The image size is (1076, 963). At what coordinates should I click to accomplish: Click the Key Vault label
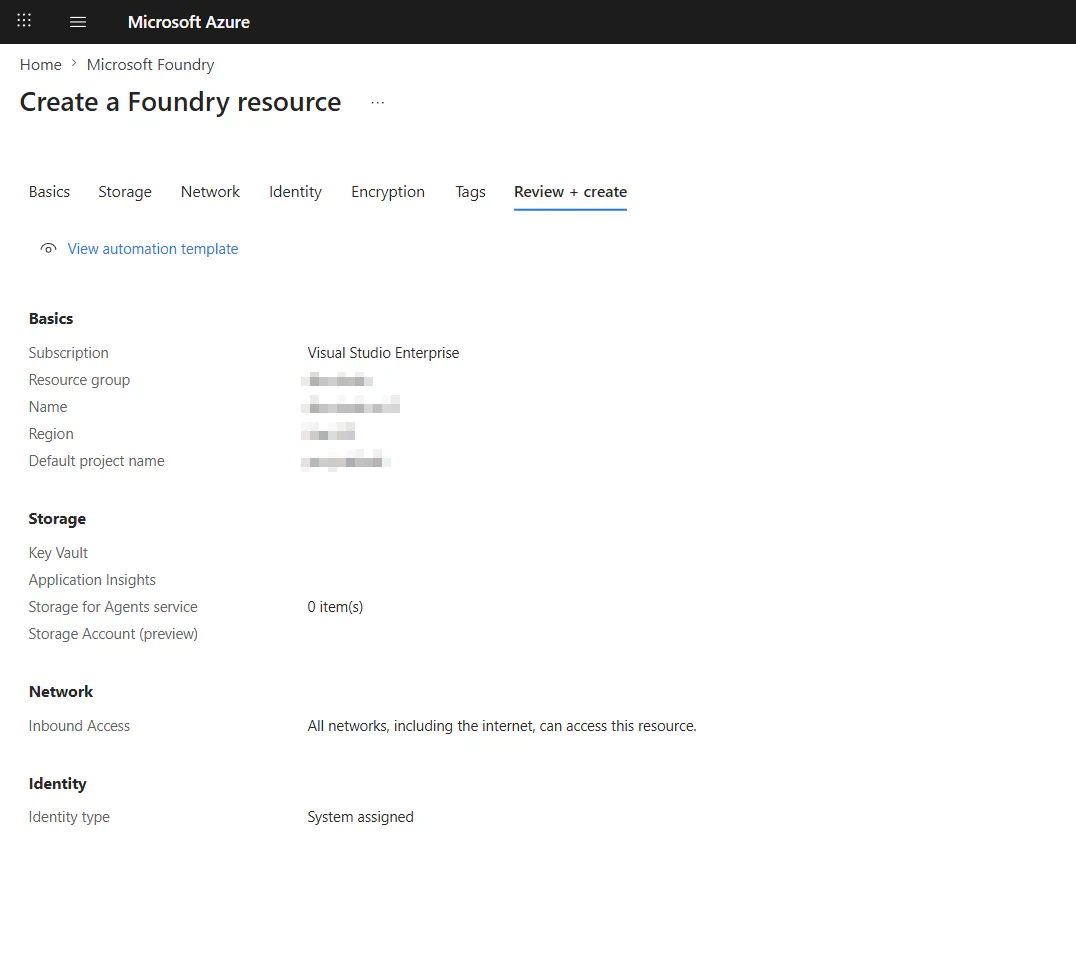[58, 553]
